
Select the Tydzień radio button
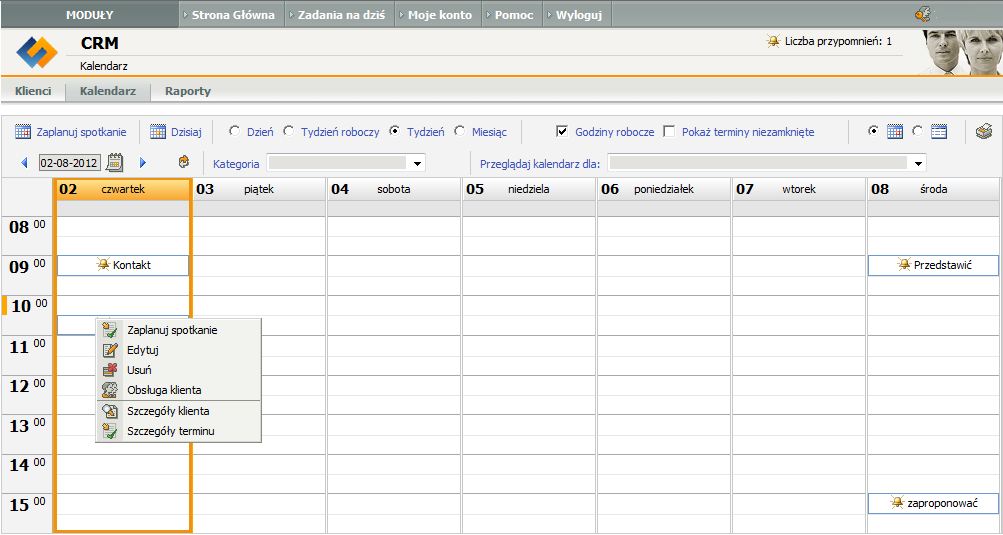pyautogui.click(x=395, y=132)
